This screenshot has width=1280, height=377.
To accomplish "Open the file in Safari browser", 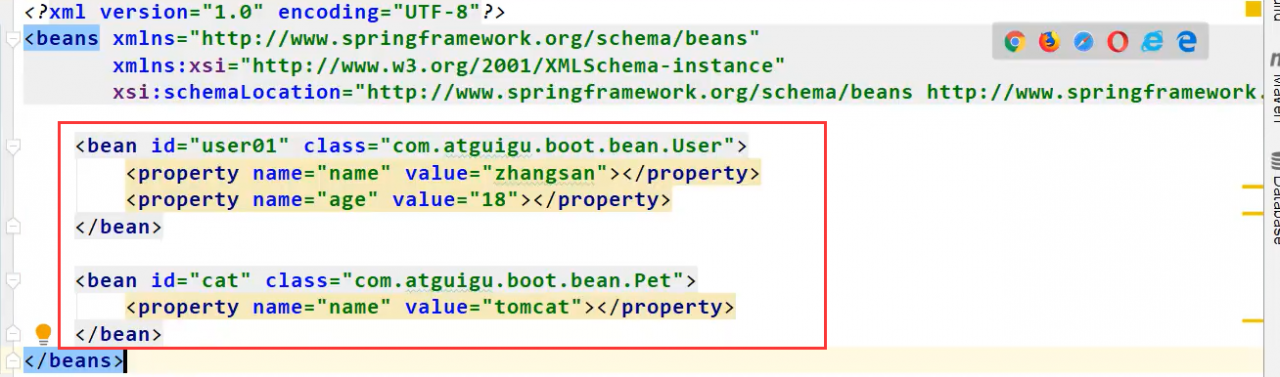I will (x=1083, y=41).
